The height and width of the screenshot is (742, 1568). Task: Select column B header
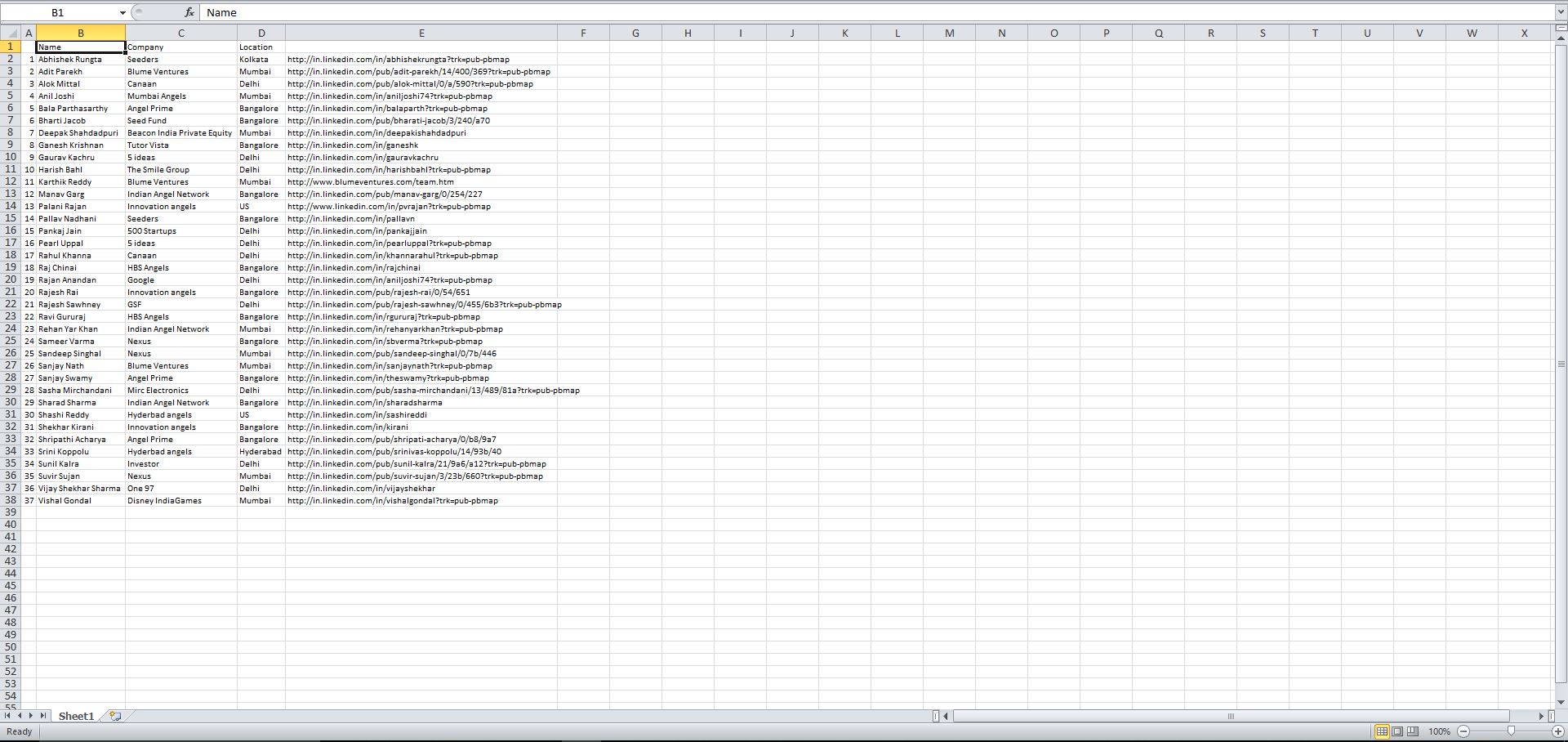click(x=81, y=34)
